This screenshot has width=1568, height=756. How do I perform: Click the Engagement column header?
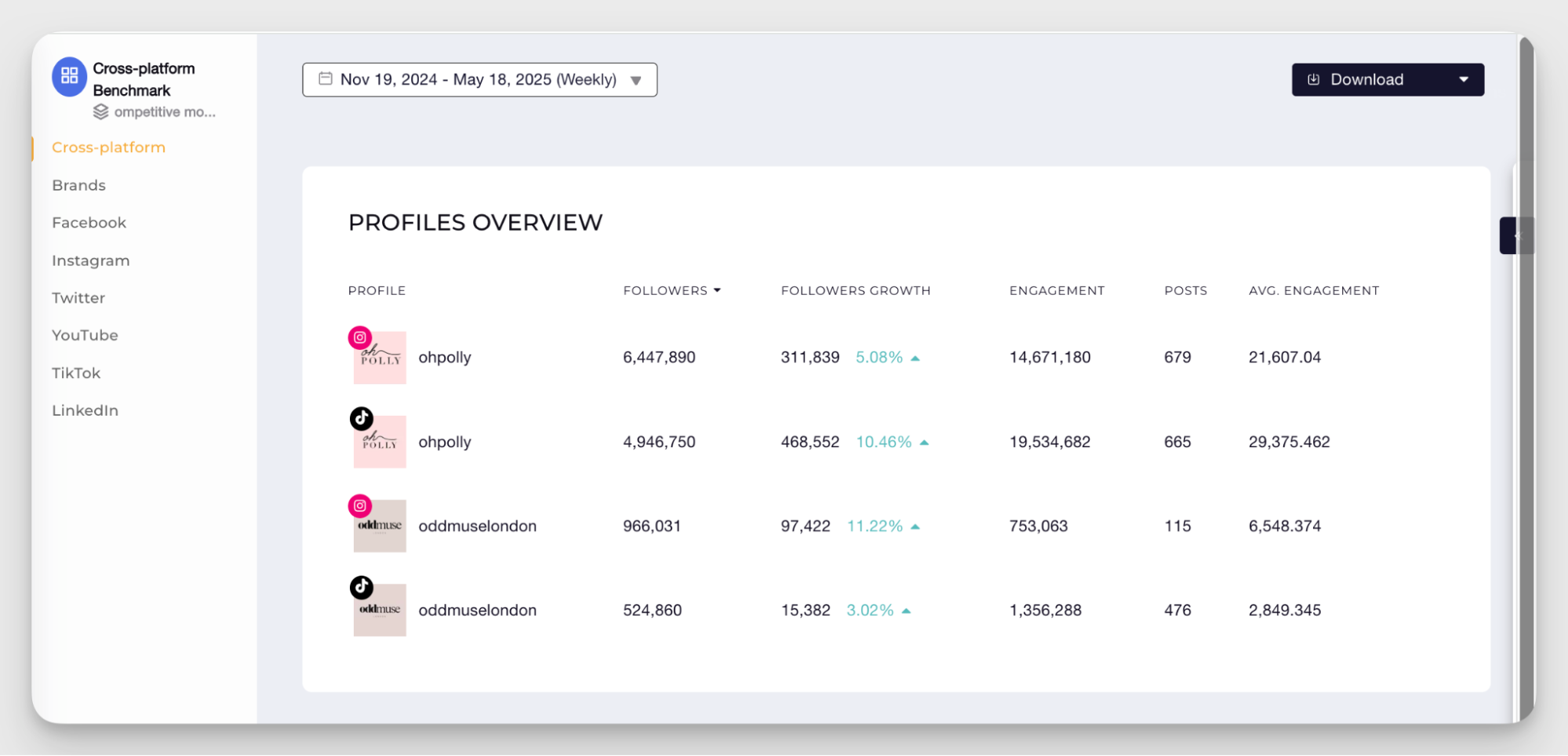point(1057,290)
